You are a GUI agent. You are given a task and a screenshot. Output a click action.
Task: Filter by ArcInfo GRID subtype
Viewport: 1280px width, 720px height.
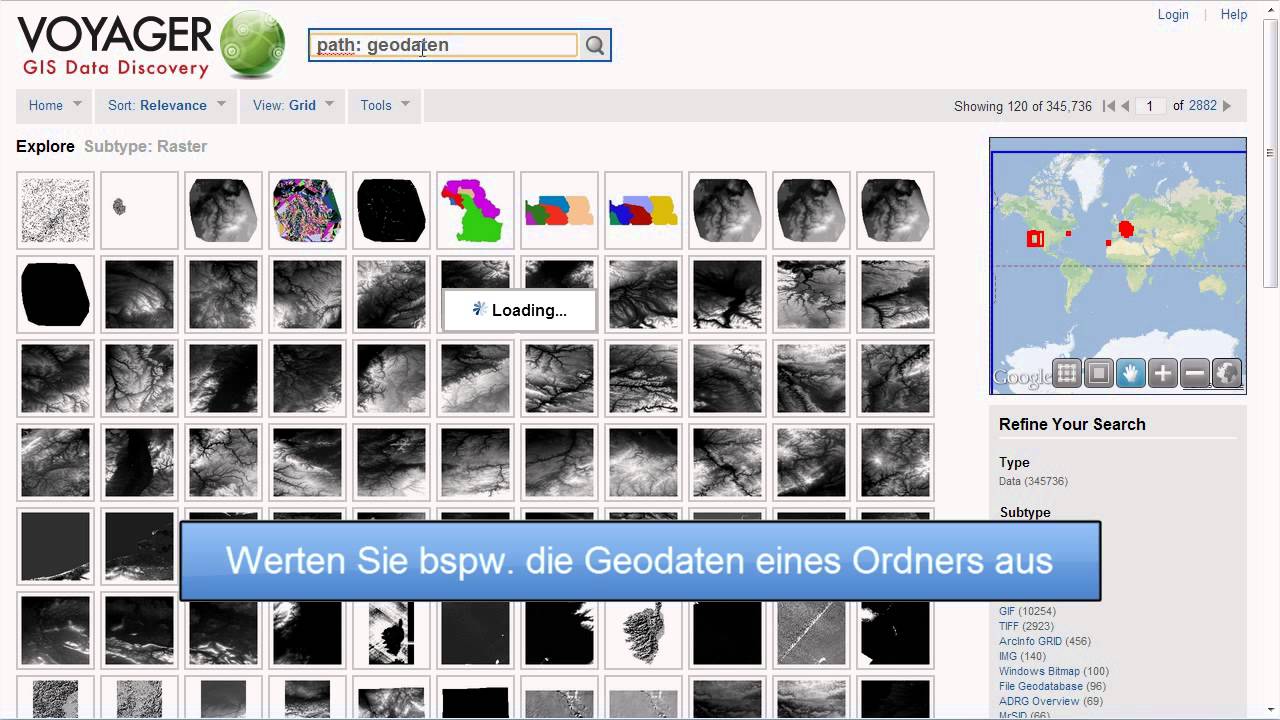coord(1030,641)
